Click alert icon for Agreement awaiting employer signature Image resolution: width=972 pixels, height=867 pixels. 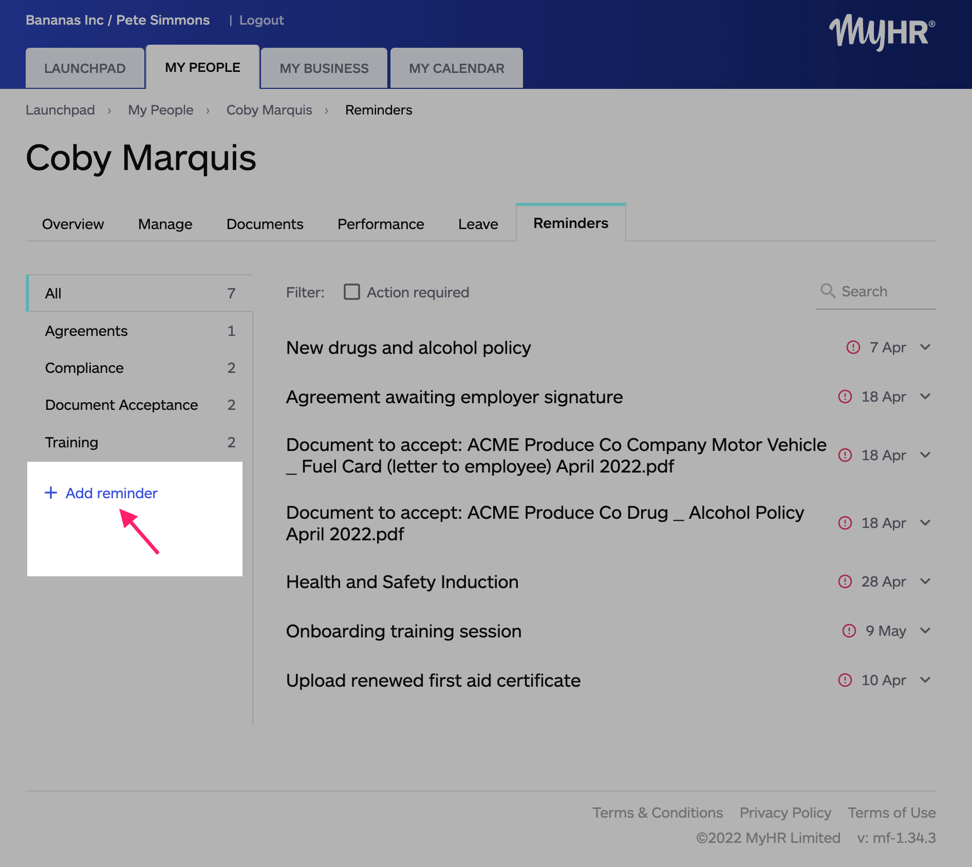pos(845,397)
